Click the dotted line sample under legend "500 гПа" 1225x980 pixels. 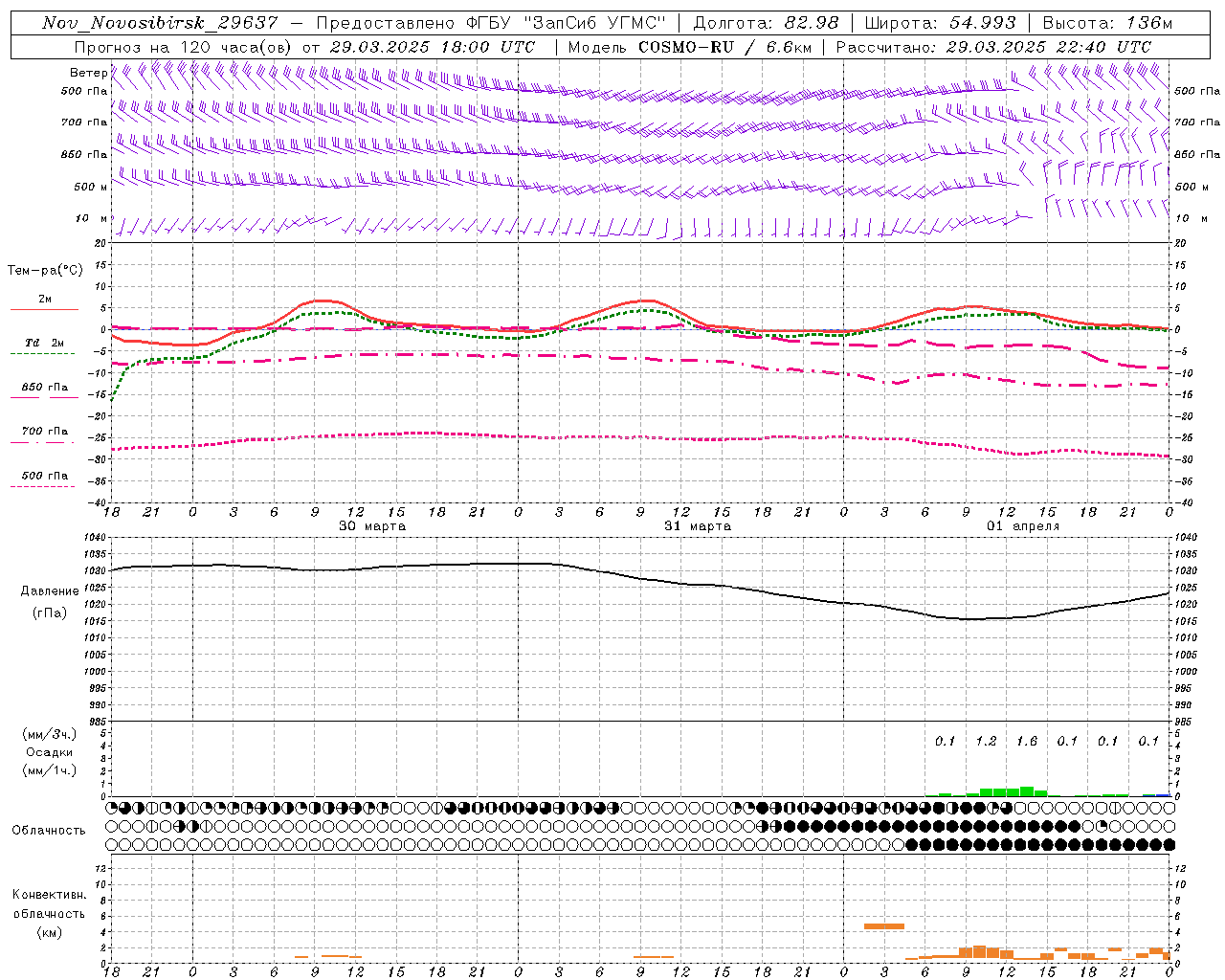(x=42, y=486)
